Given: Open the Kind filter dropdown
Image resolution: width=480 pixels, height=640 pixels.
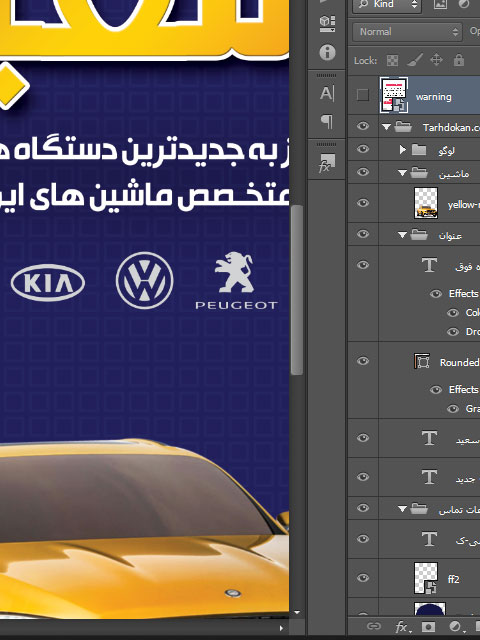Looking at the screenshot, I should [x=386, y=4].
